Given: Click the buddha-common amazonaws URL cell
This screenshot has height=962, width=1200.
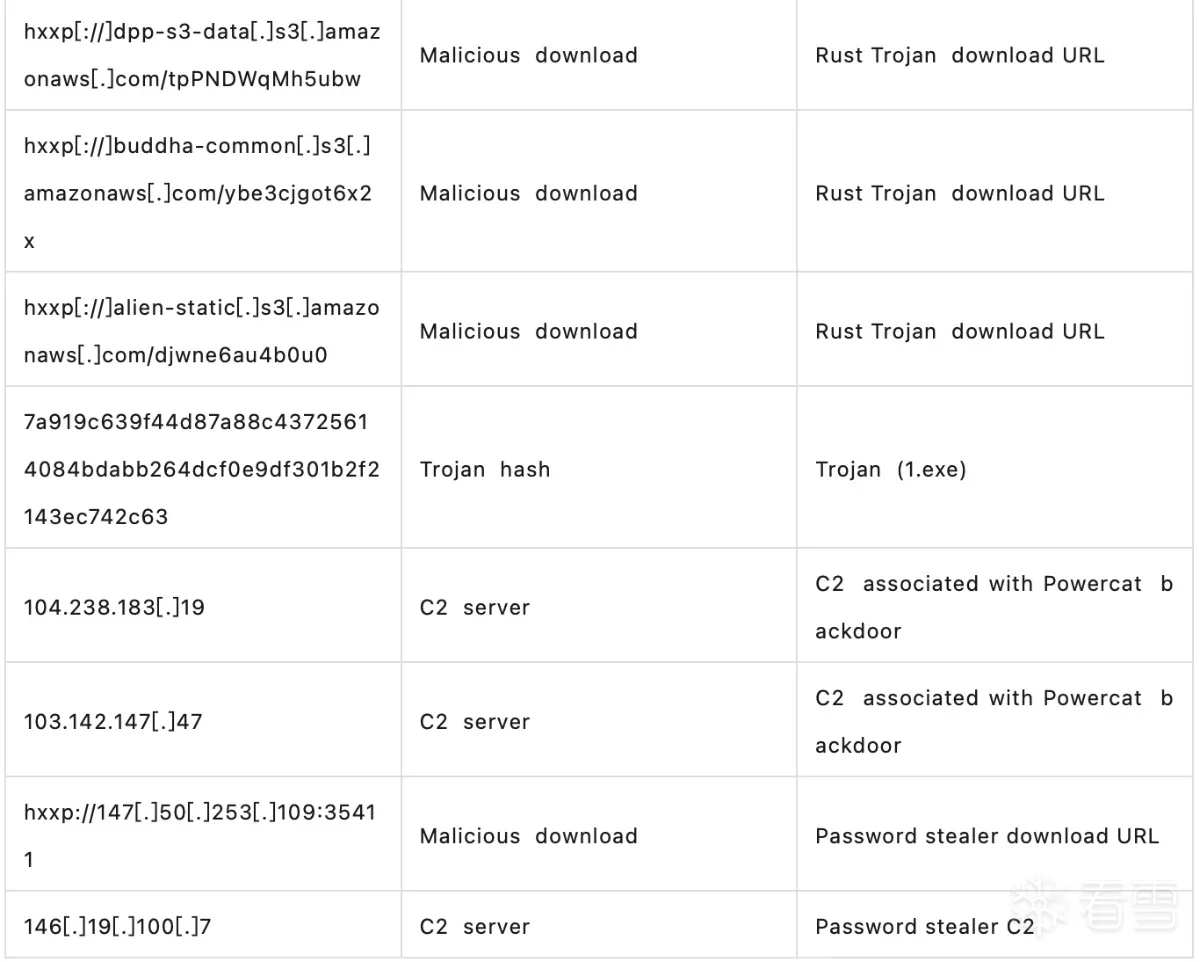Looking at the screenshot, I should tap(198, 193).
